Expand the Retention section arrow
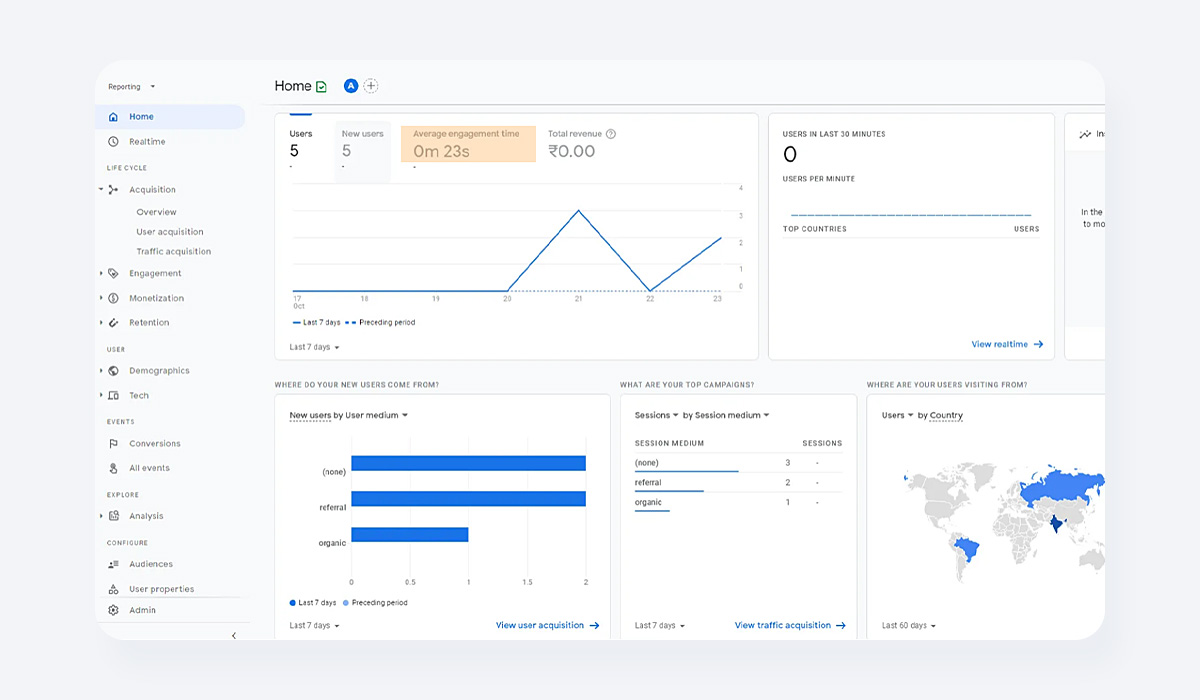The height and width of the screenshot is (700, 1200). [101, 322]
